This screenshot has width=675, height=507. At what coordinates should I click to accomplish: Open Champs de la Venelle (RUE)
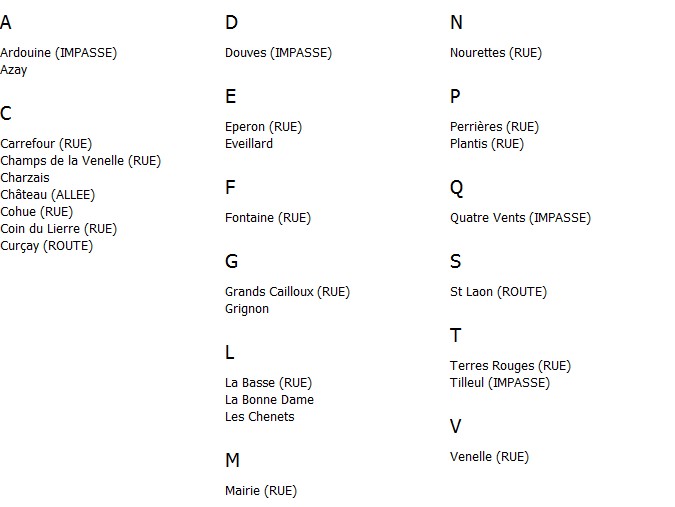[x=81, y=161]
